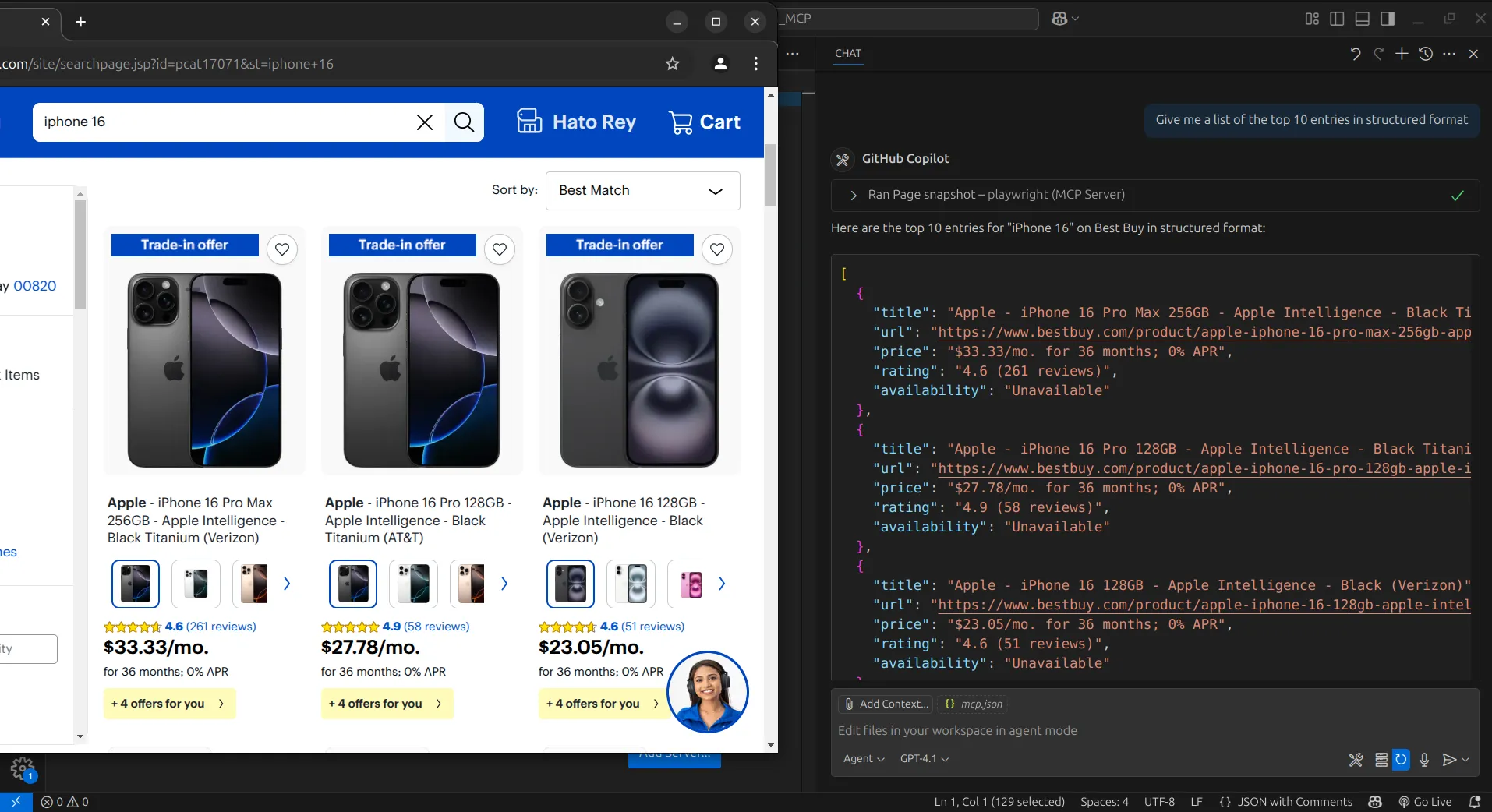Viewport: 1492px width, 812px height.
Task: Open the shopping Cart
Action: pyautogui.click(x=705, y=122)
